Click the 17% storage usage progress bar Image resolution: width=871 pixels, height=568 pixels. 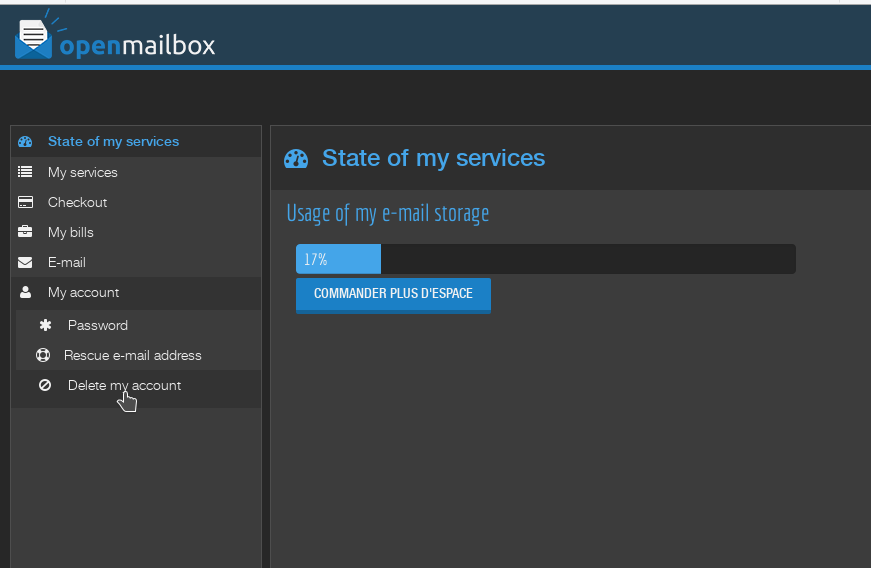545,259
